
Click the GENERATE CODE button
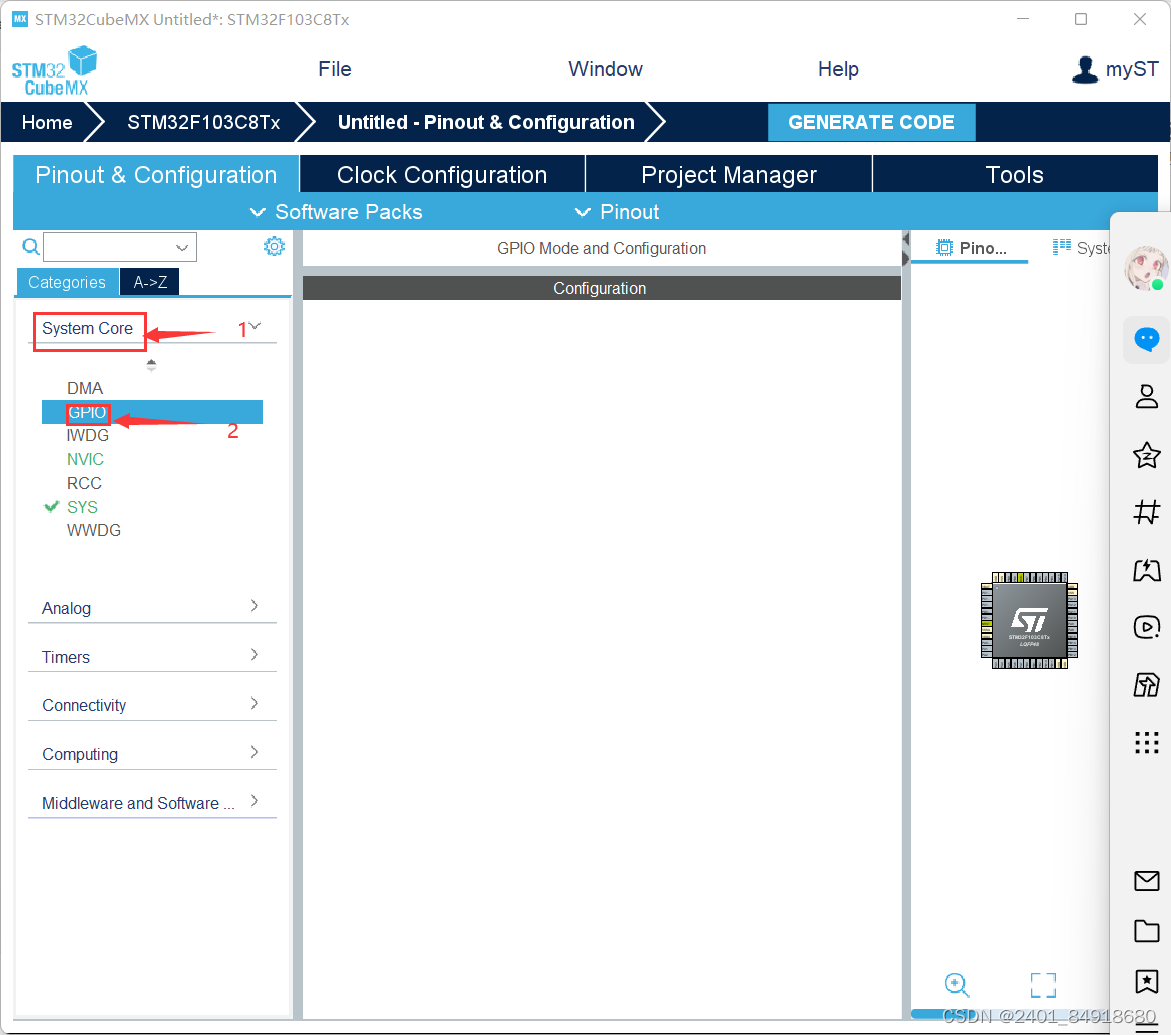click(x=872, y=122)
